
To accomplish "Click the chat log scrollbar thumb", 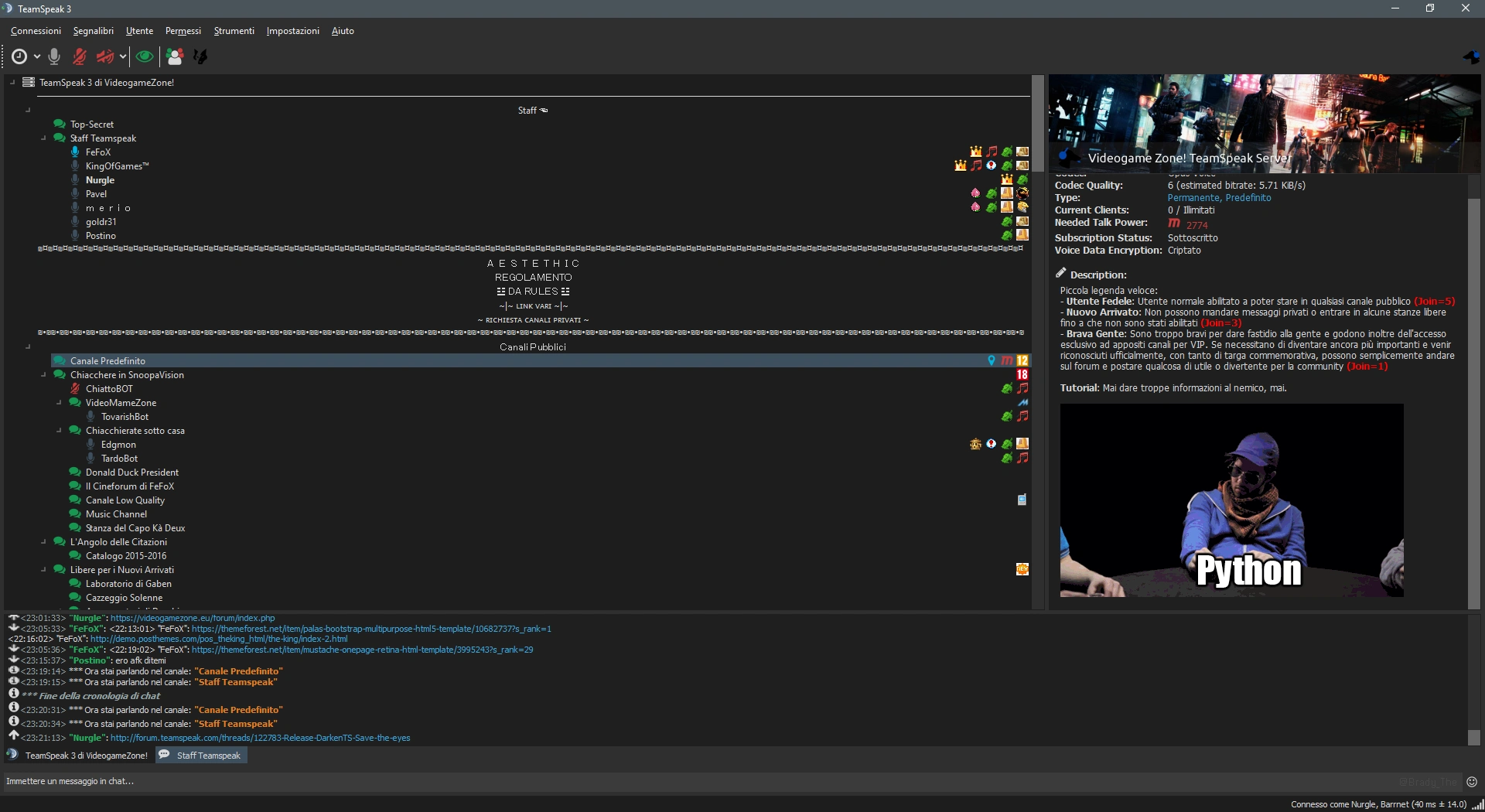I will point(1474,738).
